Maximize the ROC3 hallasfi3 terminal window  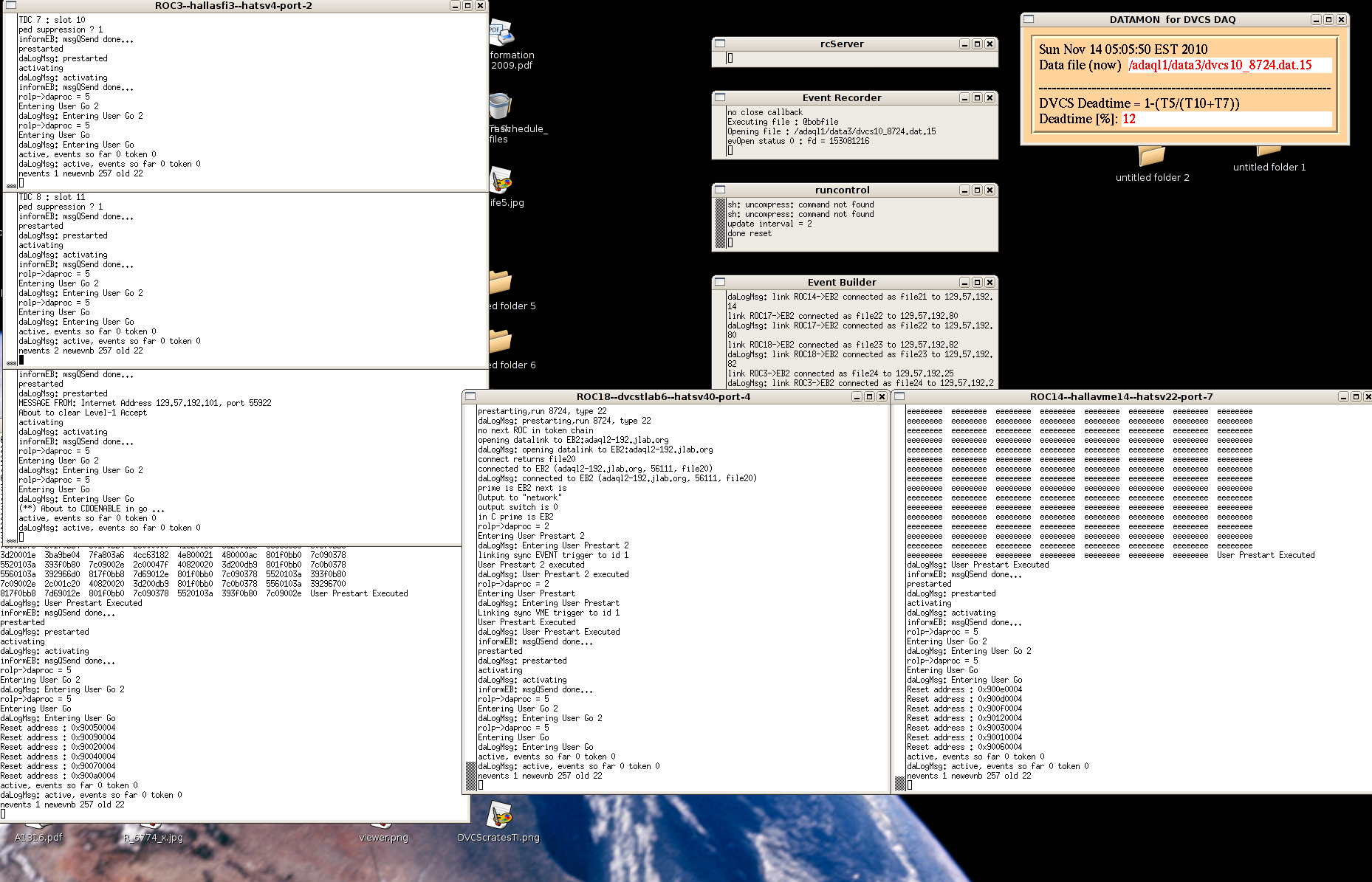[x=467, y=5]
